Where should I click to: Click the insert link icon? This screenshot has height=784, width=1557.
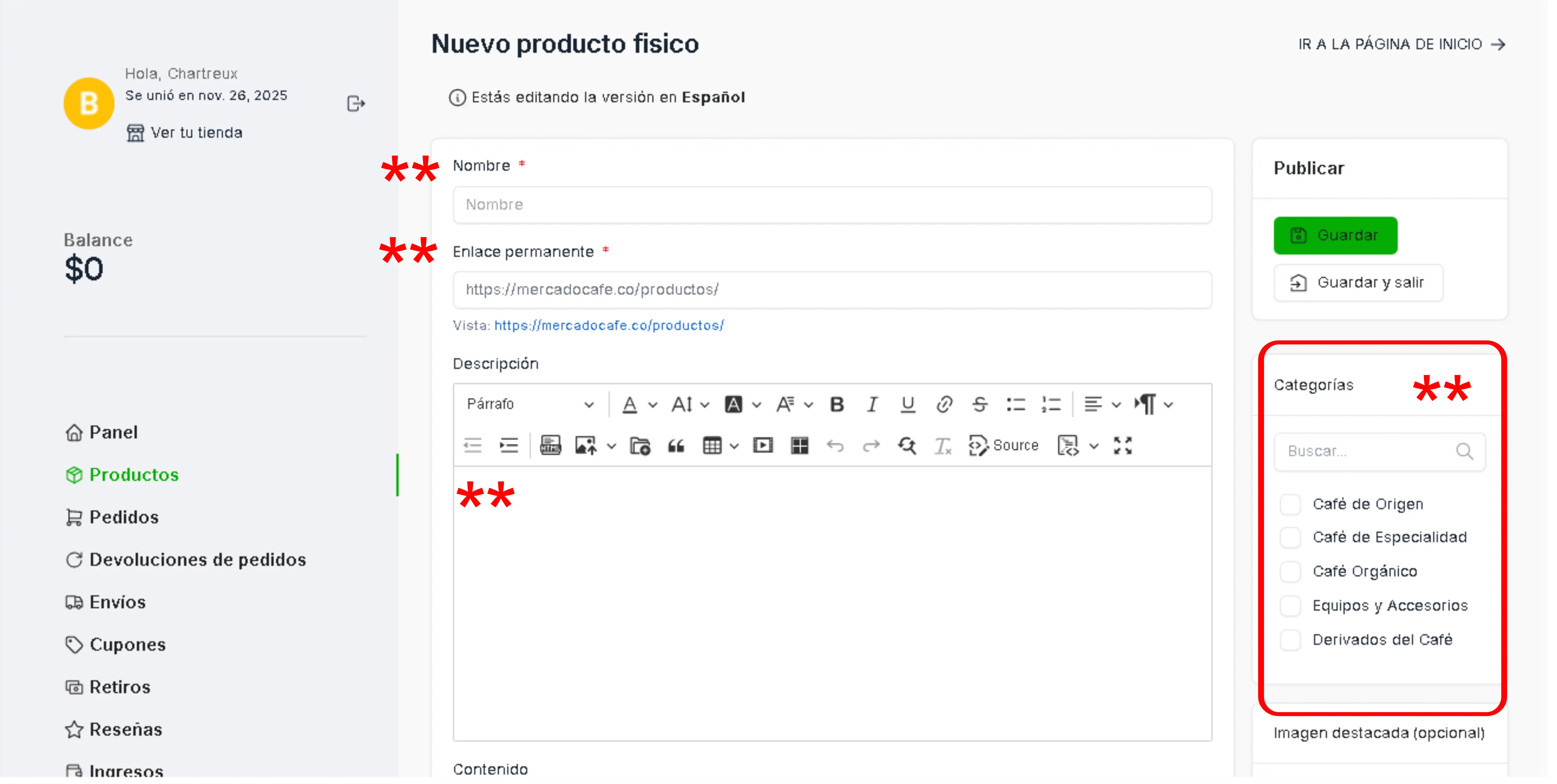tap(944, 405)
